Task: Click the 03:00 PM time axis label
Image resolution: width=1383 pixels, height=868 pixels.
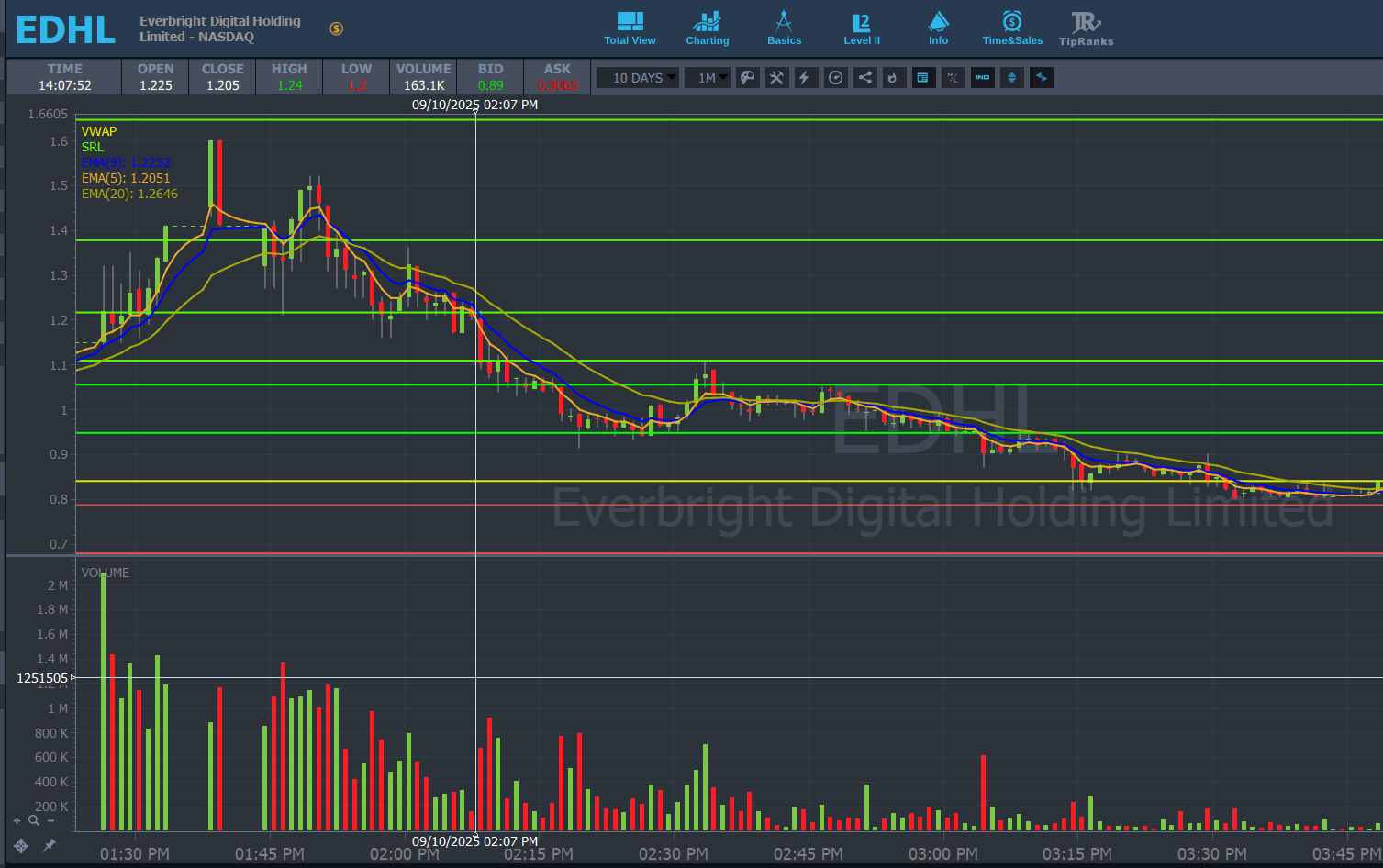Action: tap(943, 854)
